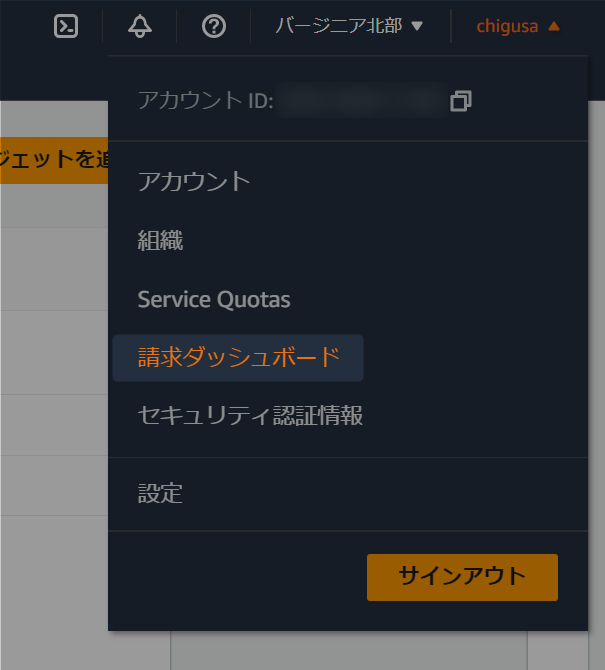
Task: Click the blurred account ID value
Action: [x=360, y=101]
